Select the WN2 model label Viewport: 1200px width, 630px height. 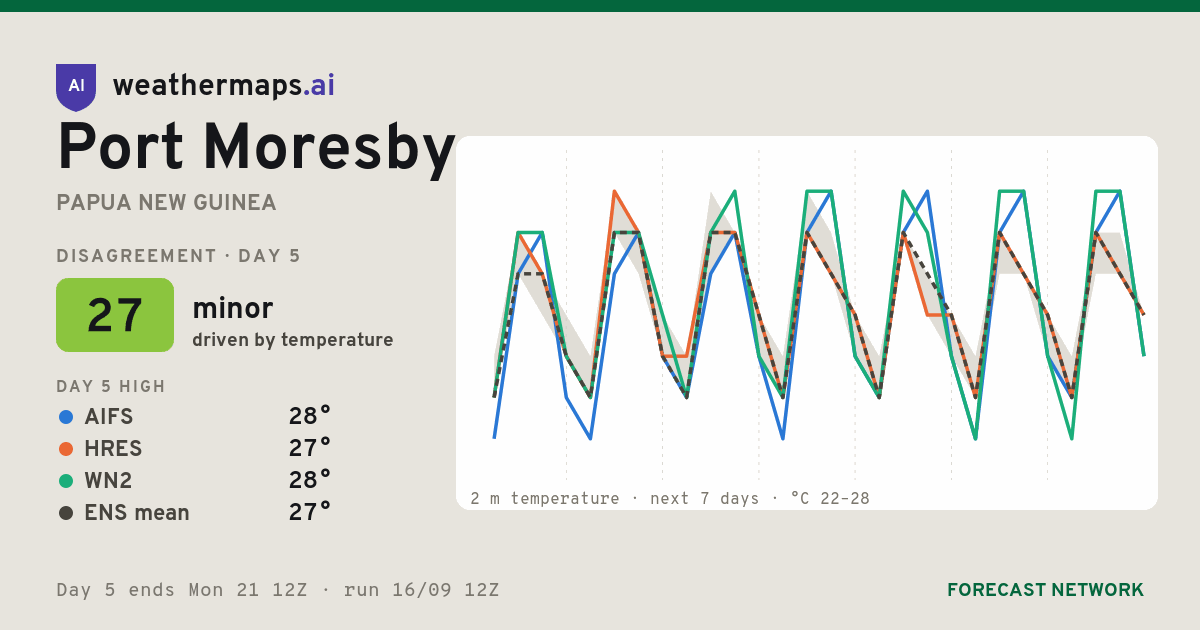pyautogui.click(x=108, y=481)
